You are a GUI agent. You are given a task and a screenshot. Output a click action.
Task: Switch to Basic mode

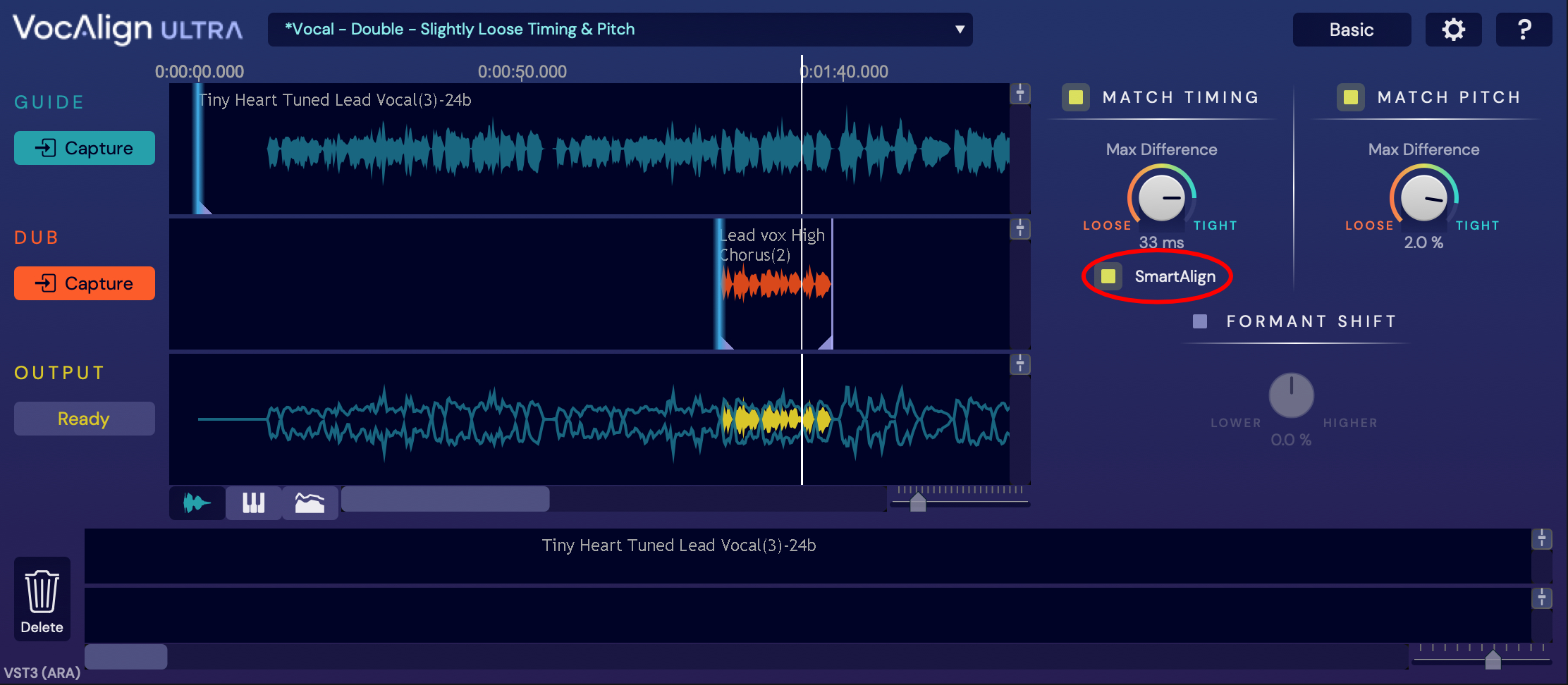coord(1352,30)
